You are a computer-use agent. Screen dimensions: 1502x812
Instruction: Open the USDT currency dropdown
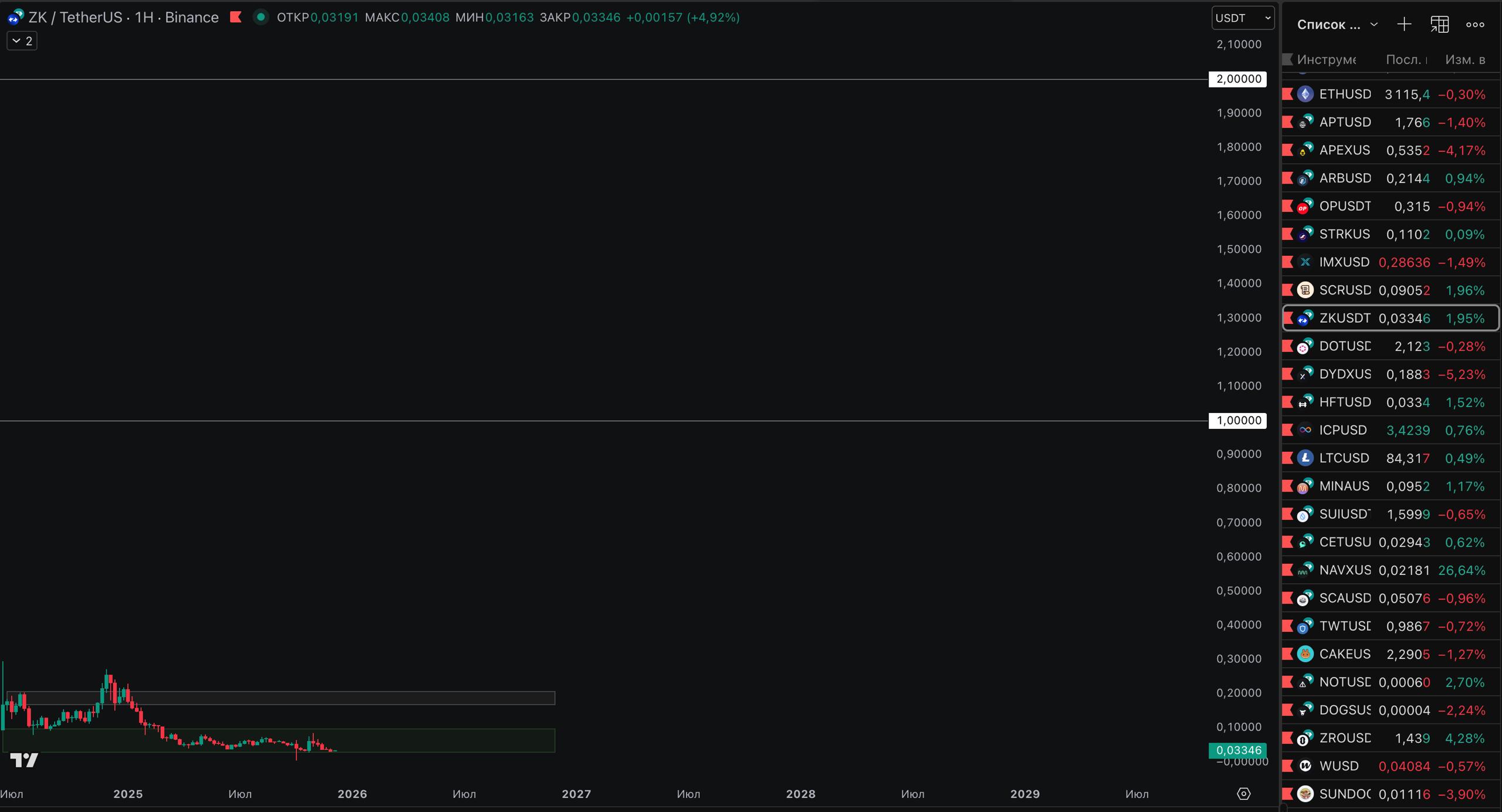(x=1243, y=18)
